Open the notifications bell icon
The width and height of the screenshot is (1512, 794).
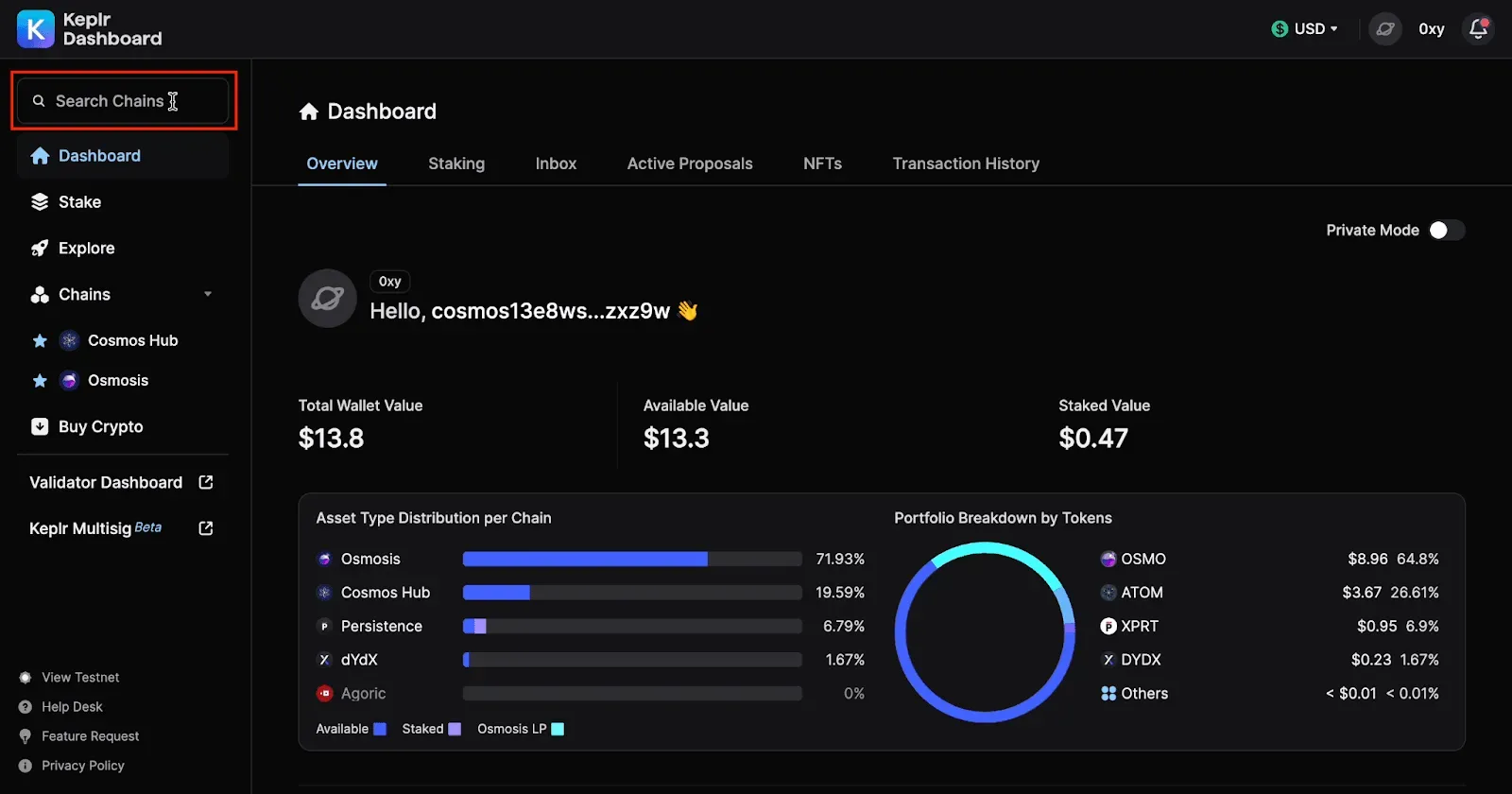(x=1478, y=29)
